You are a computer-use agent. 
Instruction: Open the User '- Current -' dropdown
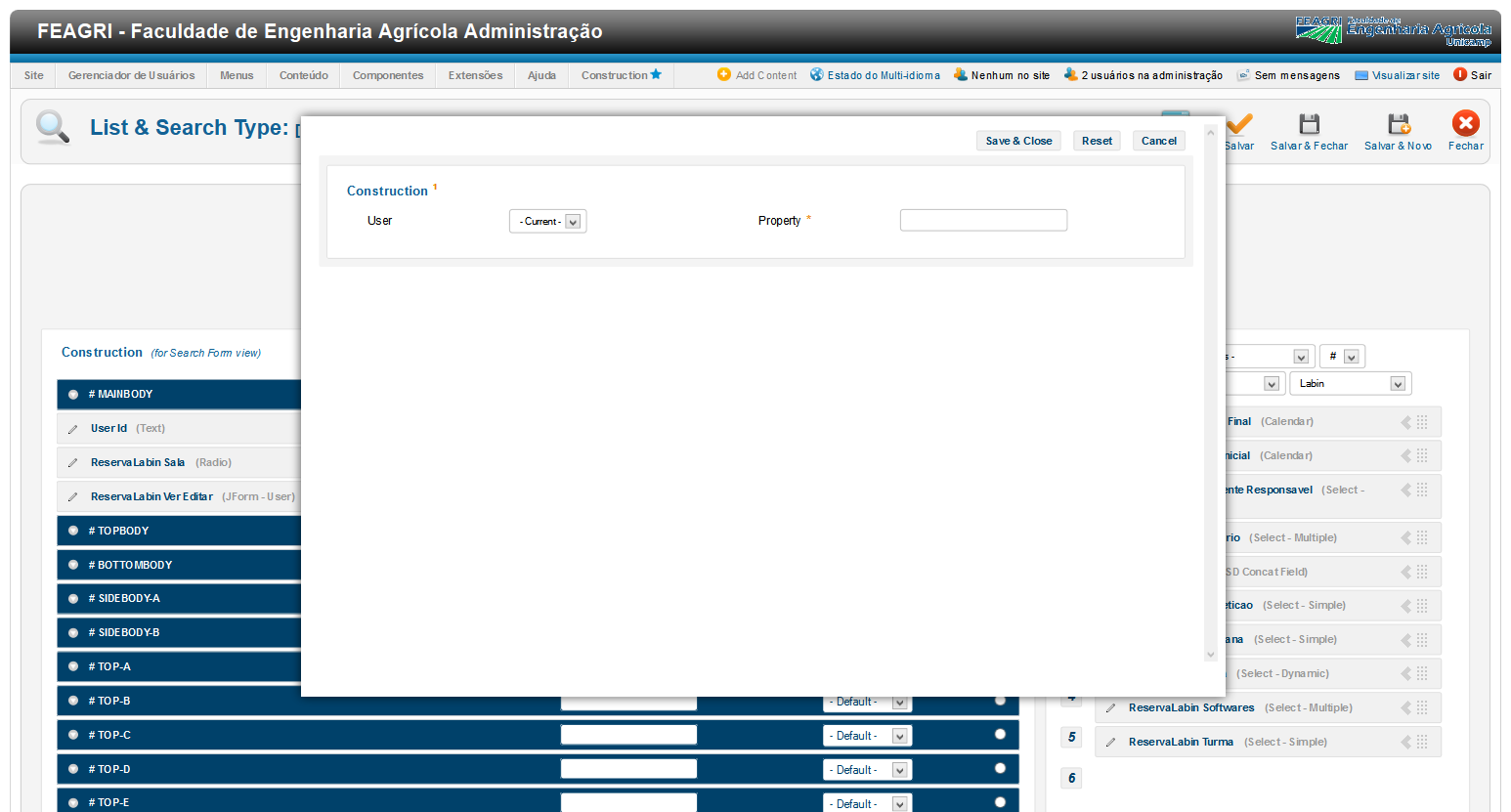point(547,222)
